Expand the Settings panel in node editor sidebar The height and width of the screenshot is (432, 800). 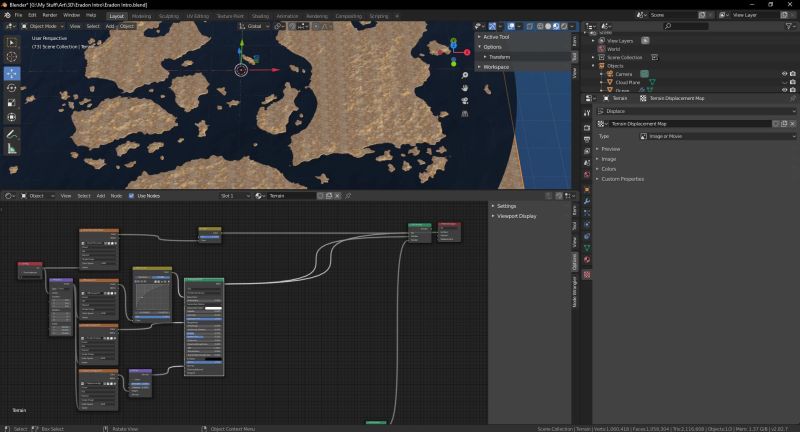506,206
